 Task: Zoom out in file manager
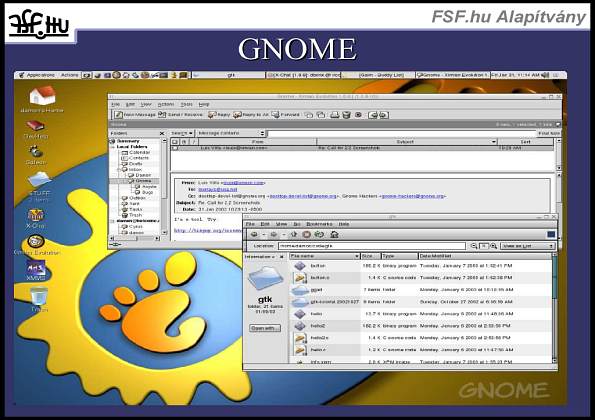coord(474,246)
